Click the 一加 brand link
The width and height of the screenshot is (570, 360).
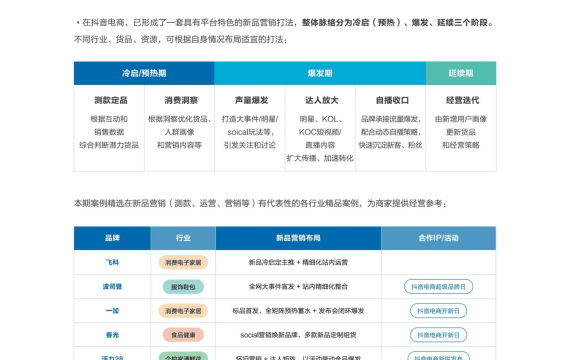(x=112, y=311)
